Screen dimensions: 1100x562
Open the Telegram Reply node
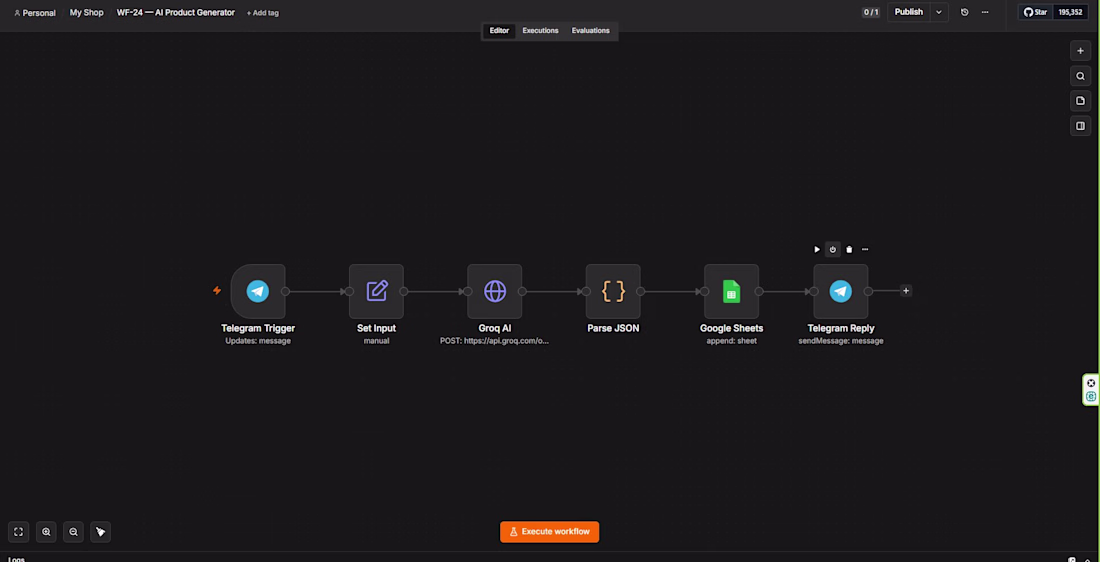click(840, 291)
